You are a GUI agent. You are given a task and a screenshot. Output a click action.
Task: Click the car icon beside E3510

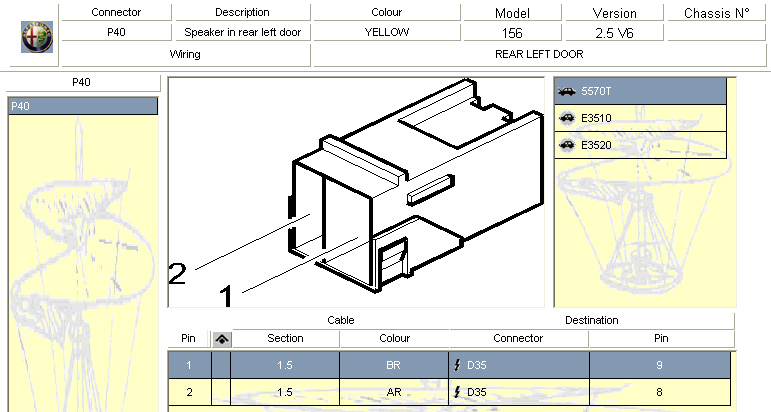click(567, 118)
